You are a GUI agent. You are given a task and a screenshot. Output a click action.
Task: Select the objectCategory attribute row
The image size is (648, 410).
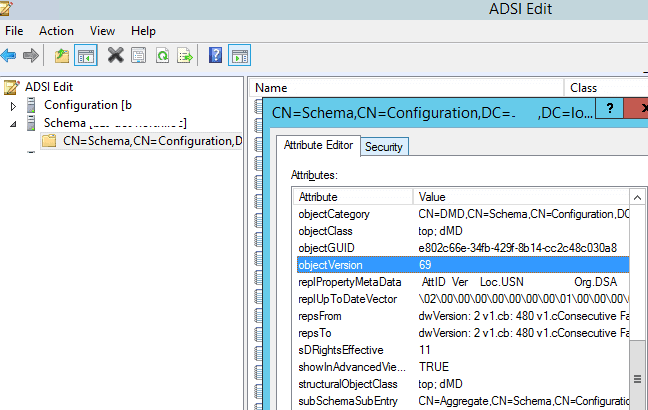pyautogui.click(x=463, y=214)
